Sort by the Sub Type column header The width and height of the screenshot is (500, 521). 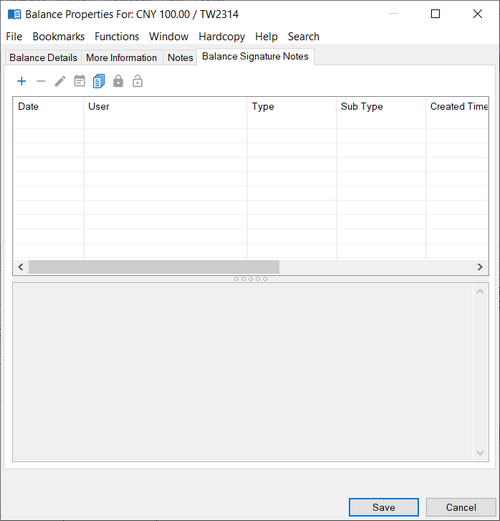381,106
